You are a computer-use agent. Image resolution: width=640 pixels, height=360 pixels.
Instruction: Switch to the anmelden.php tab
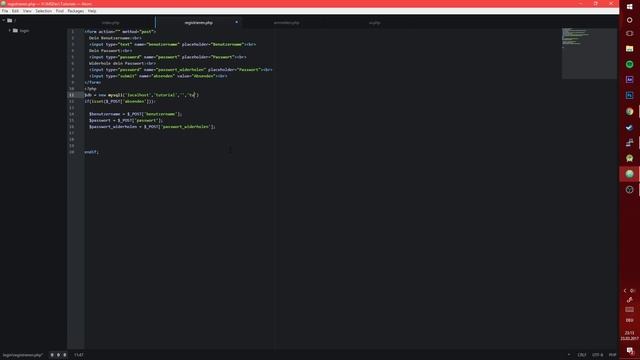(x=286, y=23)
